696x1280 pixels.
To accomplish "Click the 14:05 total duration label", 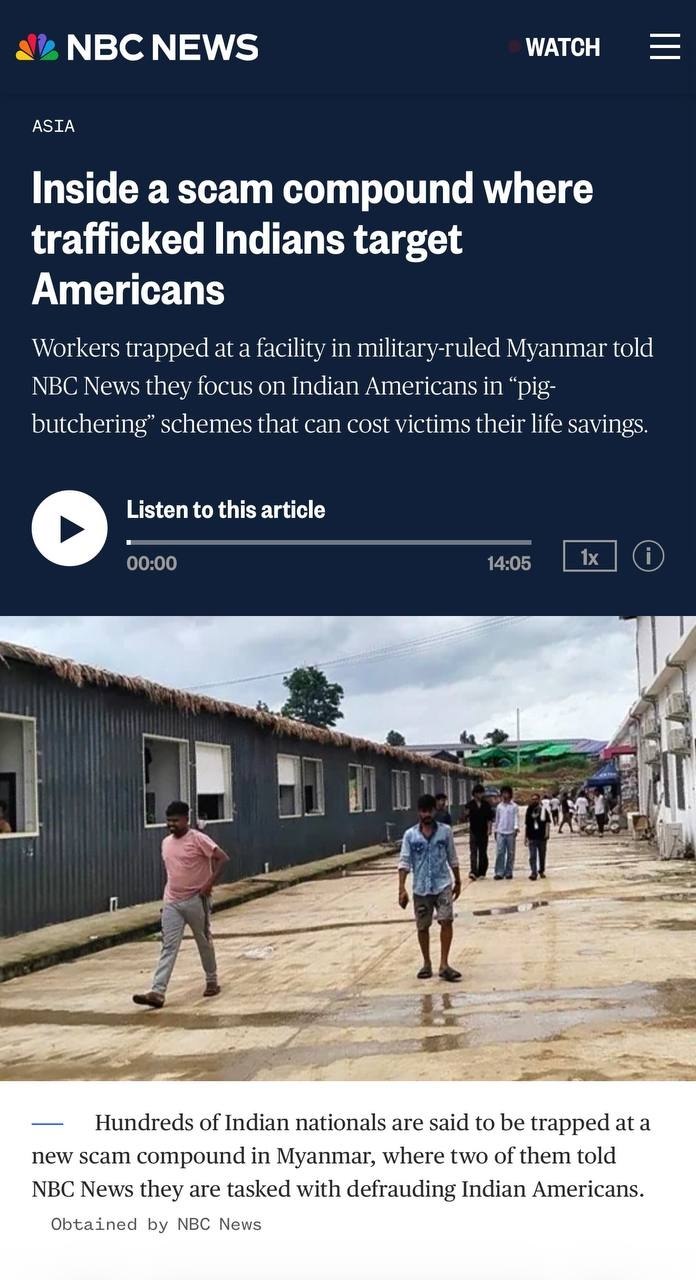I will click(x=509, y=564).
